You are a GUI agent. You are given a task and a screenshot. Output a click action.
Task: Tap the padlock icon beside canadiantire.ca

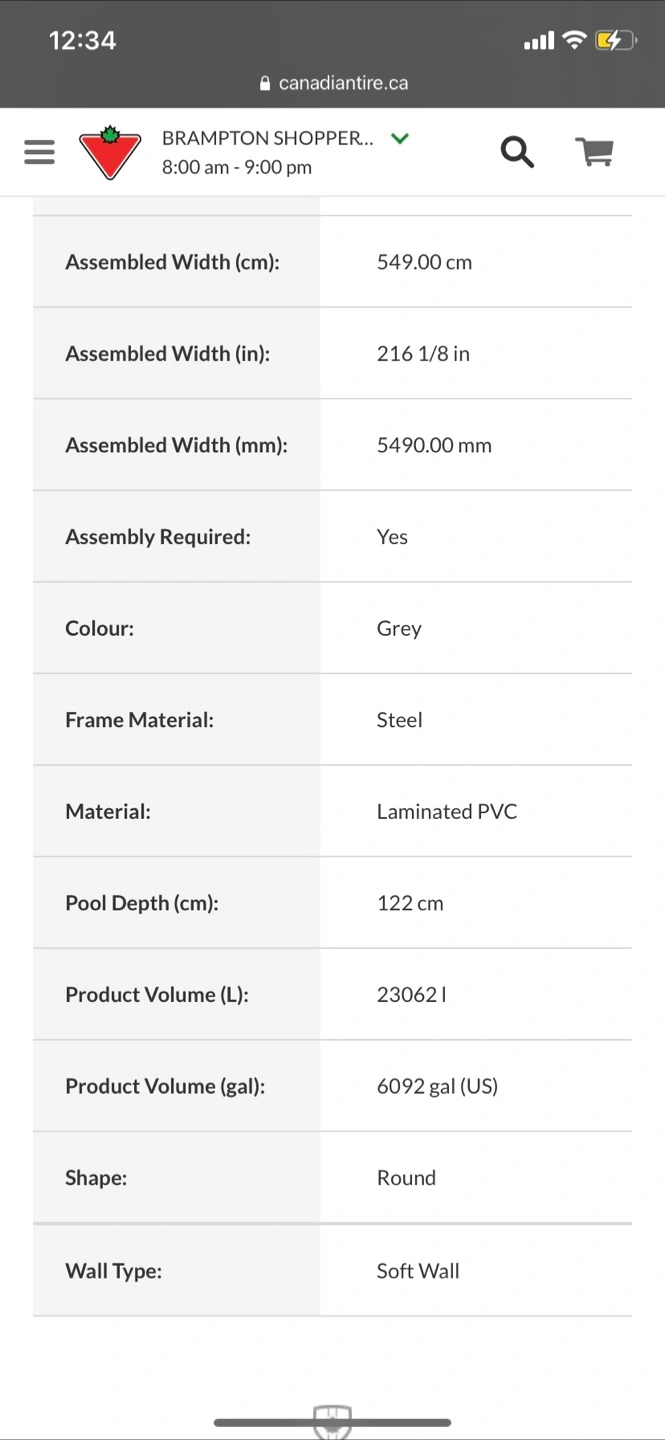coord(265,84)
